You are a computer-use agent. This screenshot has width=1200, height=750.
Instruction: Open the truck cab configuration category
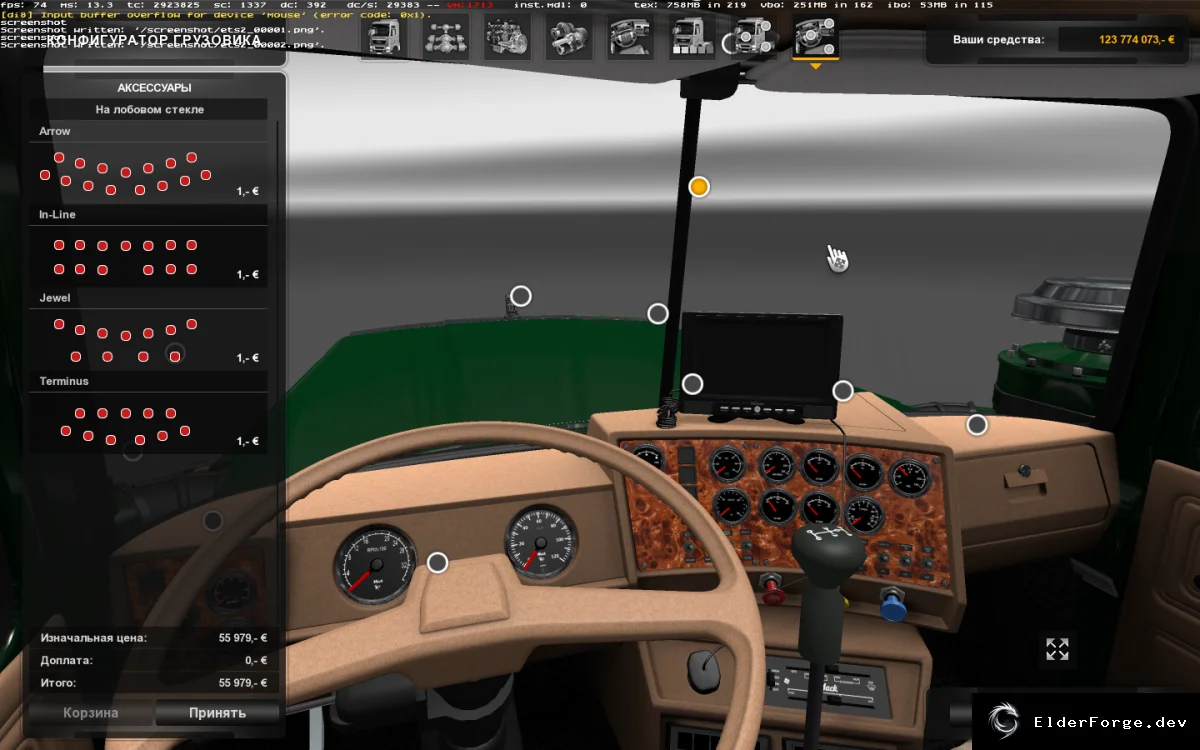point(384,38)
